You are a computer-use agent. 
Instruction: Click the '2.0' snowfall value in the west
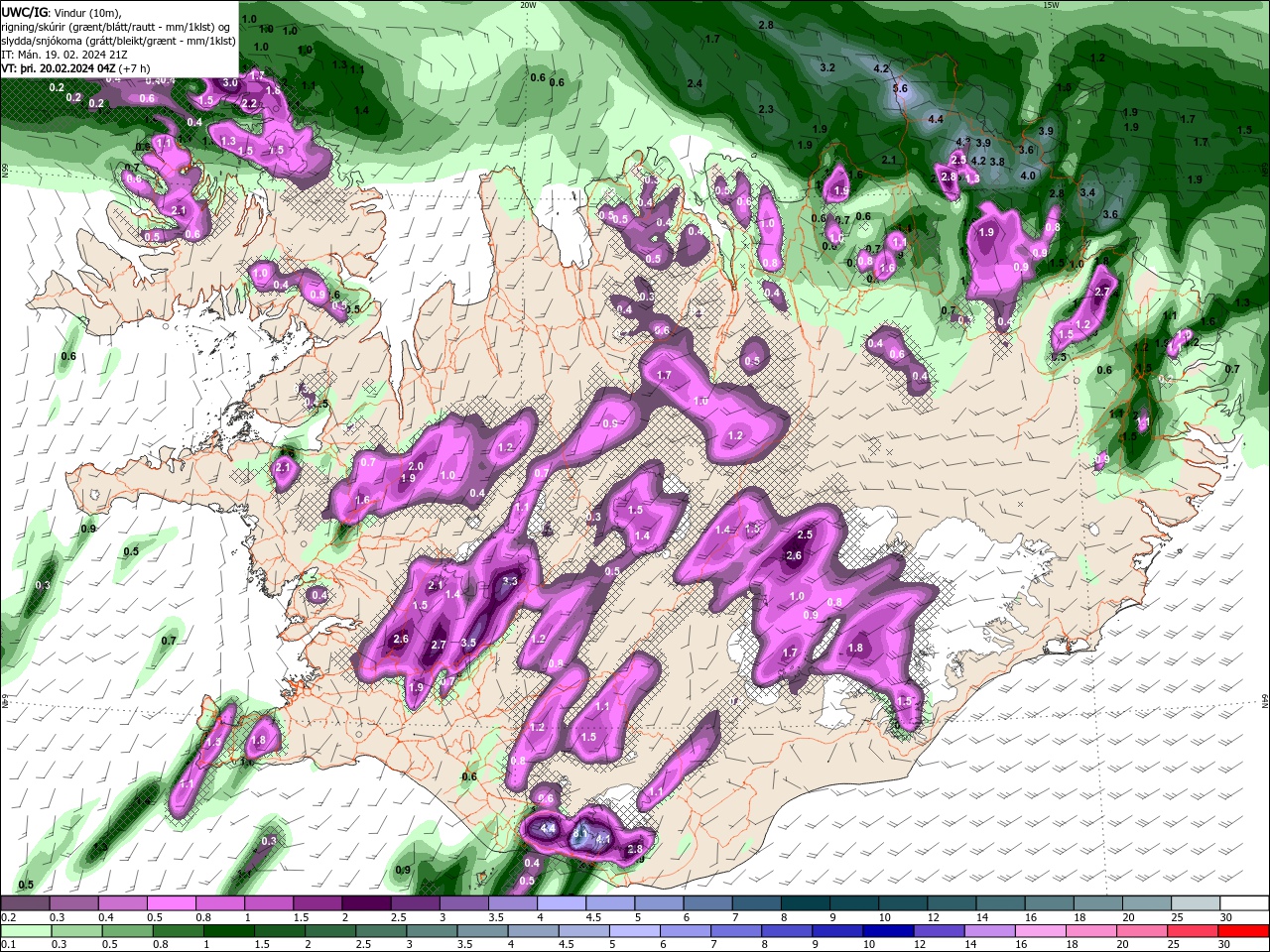417,466
